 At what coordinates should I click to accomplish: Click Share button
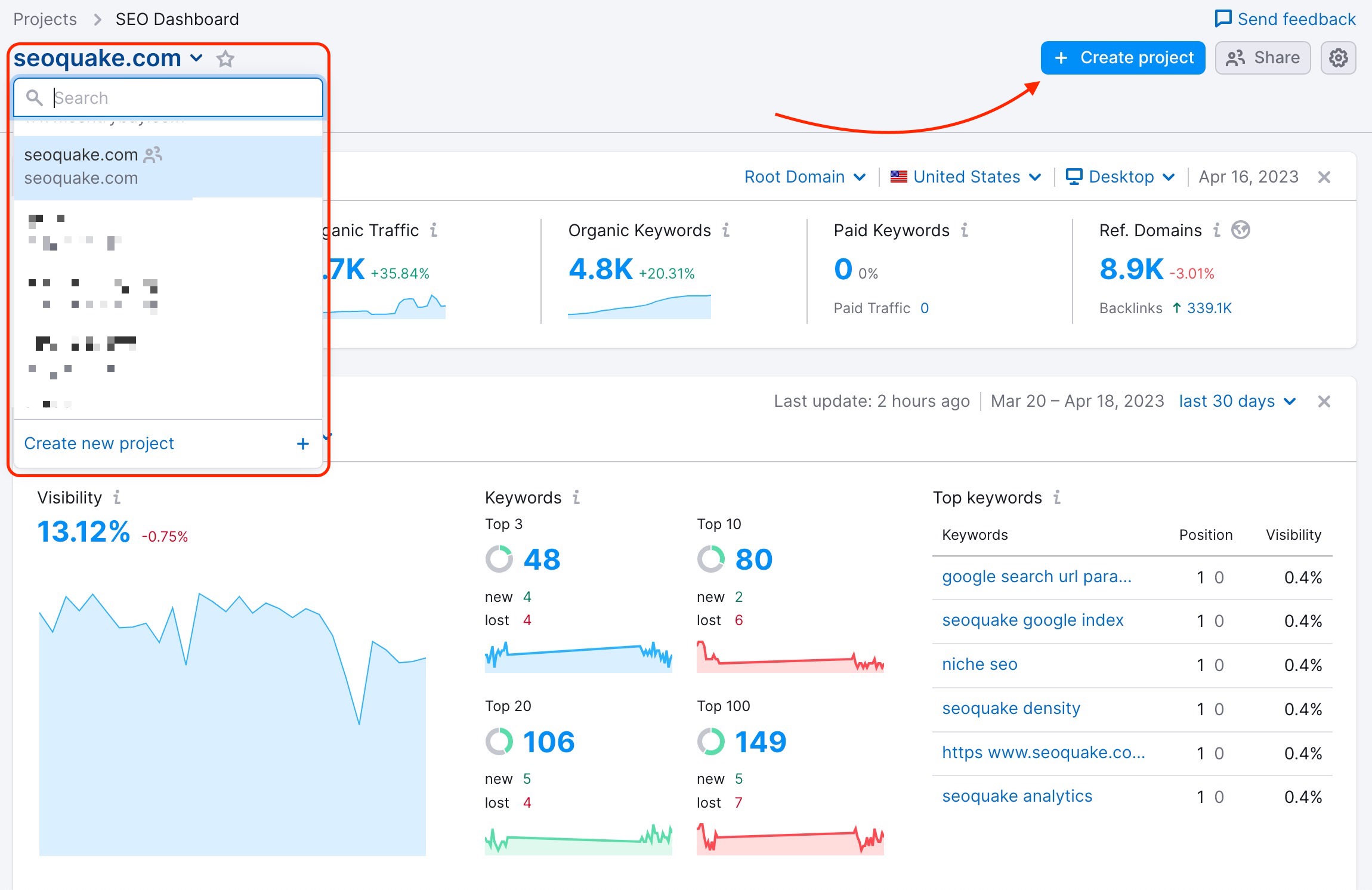pos(1262,58)
